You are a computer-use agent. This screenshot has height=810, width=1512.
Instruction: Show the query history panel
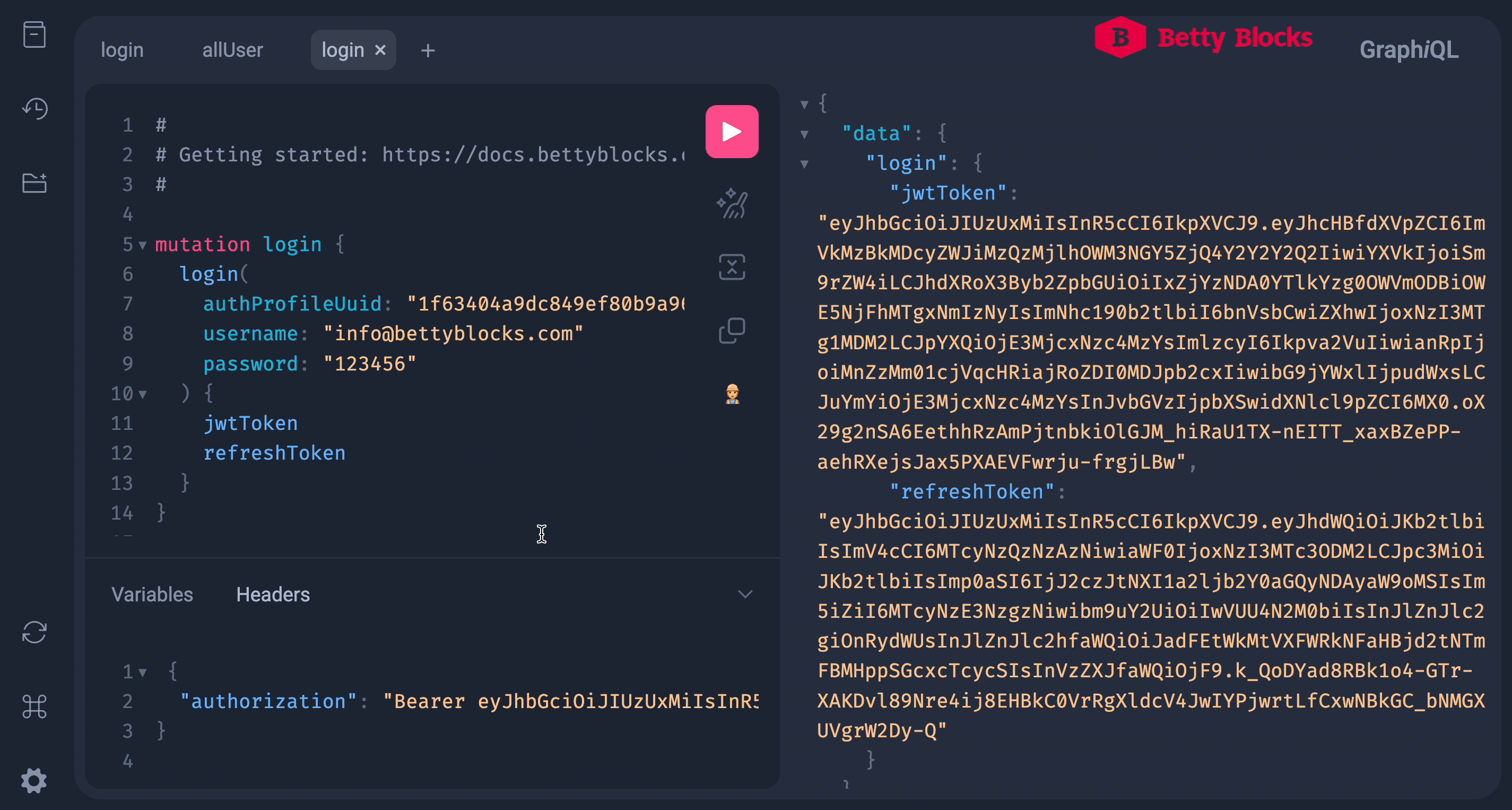click(34, 109)
